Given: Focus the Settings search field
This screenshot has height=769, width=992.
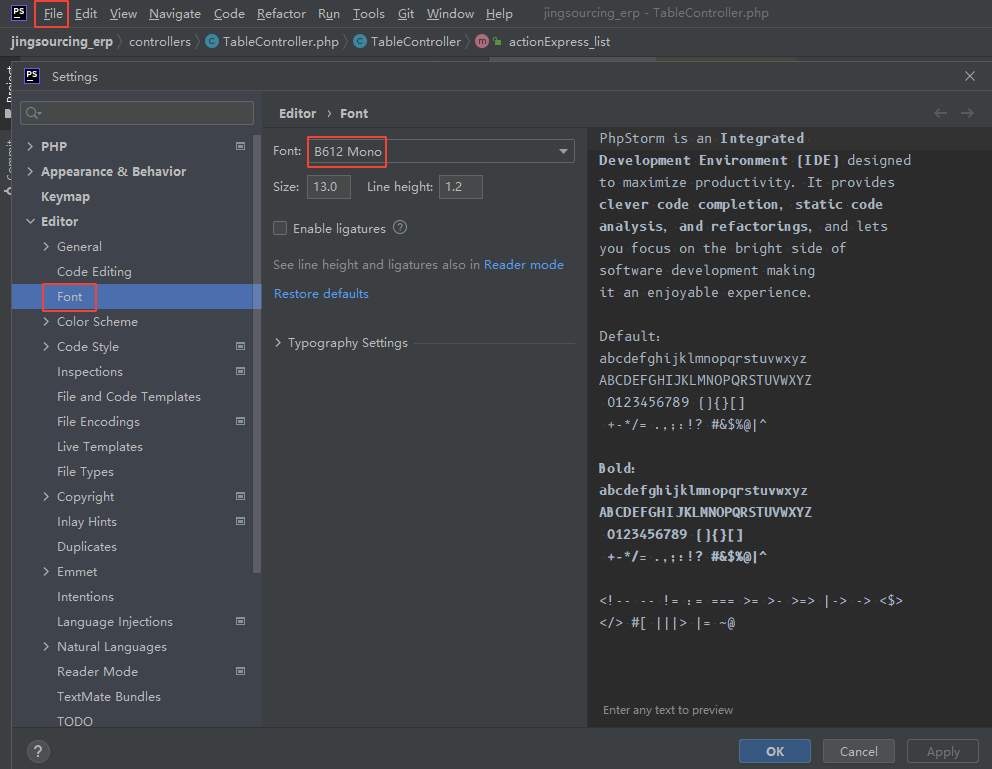Looking at the screenshot, I should pyautogui.click(x=137, y=113).
